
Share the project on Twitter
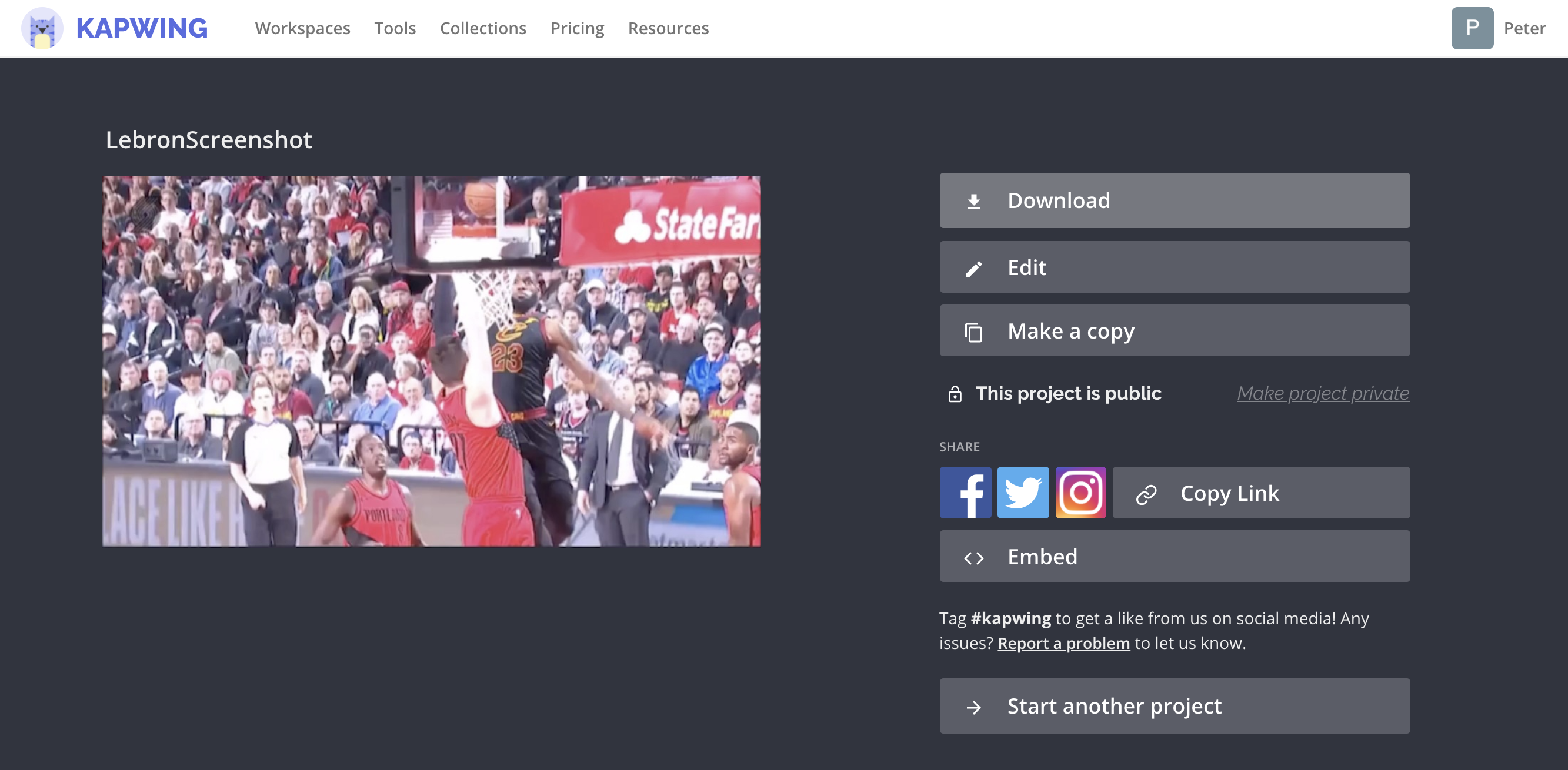pyautogui.click(x=1023, y=493)
